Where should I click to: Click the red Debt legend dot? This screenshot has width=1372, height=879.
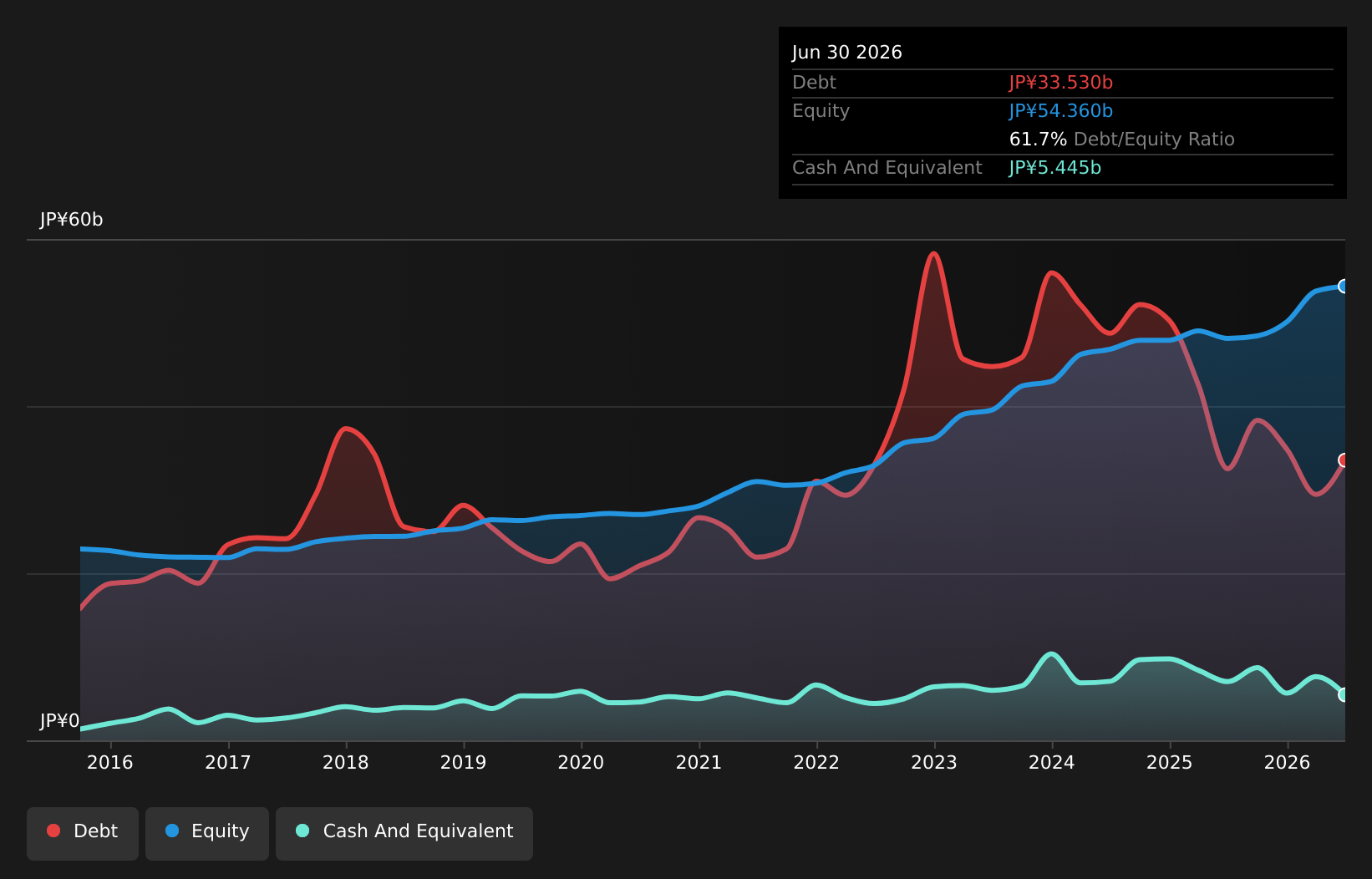[53, 831]
